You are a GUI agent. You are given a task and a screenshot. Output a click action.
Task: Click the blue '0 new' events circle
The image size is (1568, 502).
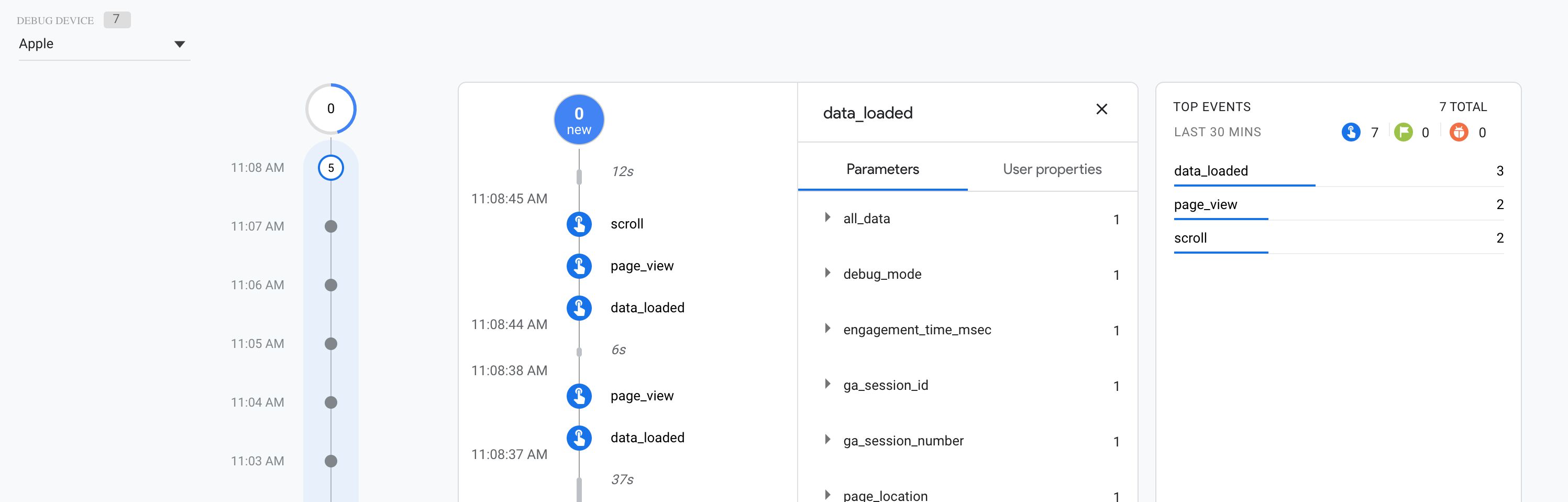point(579,119)
